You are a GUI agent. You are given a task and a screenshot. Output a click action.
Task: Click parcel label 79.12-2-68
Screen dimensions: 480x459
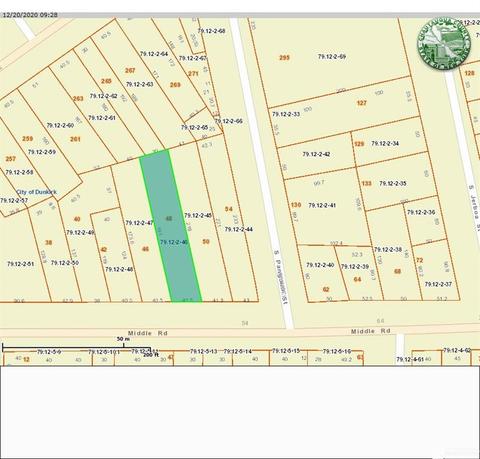tap(211, 31)
